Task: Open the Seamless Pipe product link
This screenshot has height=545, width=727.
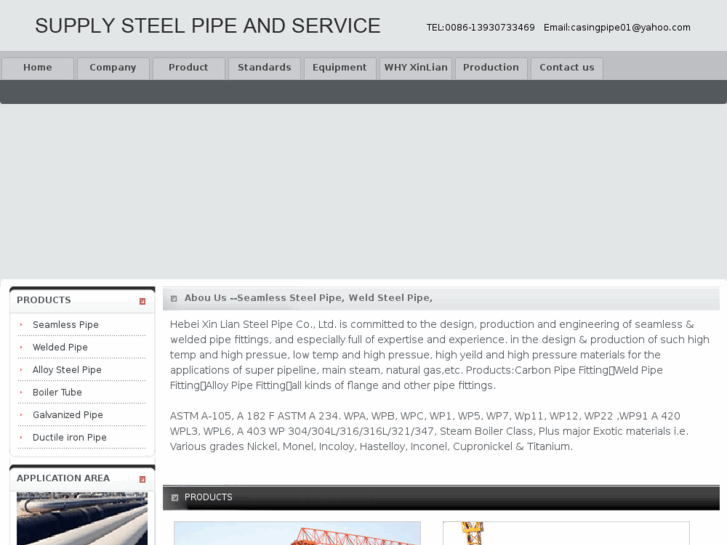Action: click(x=65, y=325)
